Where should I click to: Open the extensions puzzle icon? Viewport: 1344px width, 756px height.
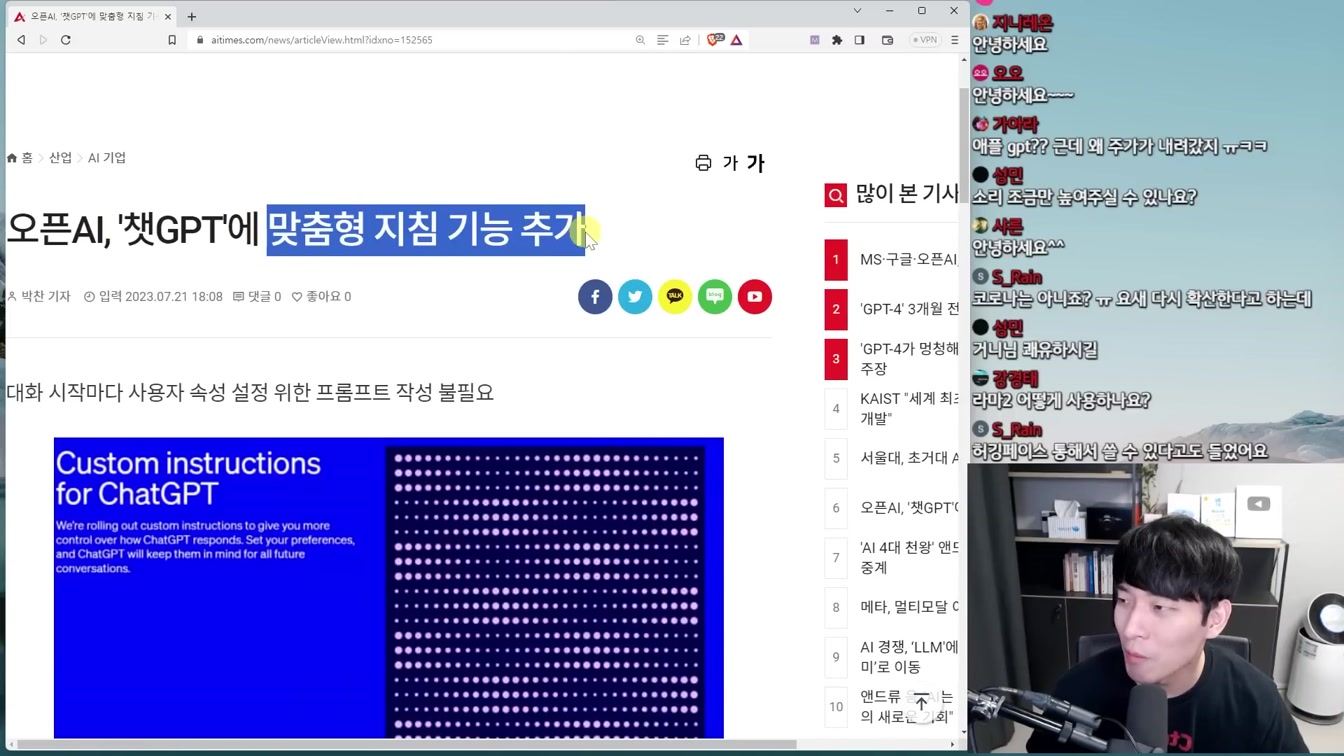pos(837,40)
